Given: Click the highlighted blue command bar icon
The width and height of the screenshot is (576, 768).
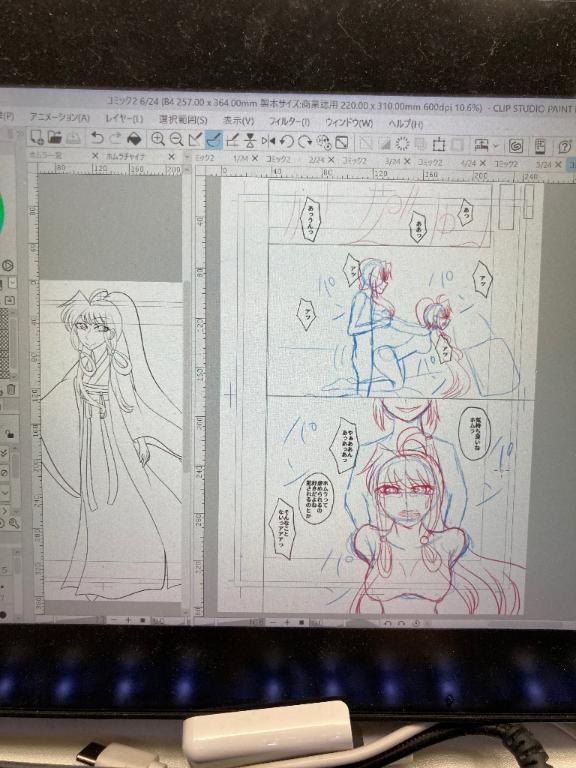Looking at the screenshot, I should pos(214,141).
